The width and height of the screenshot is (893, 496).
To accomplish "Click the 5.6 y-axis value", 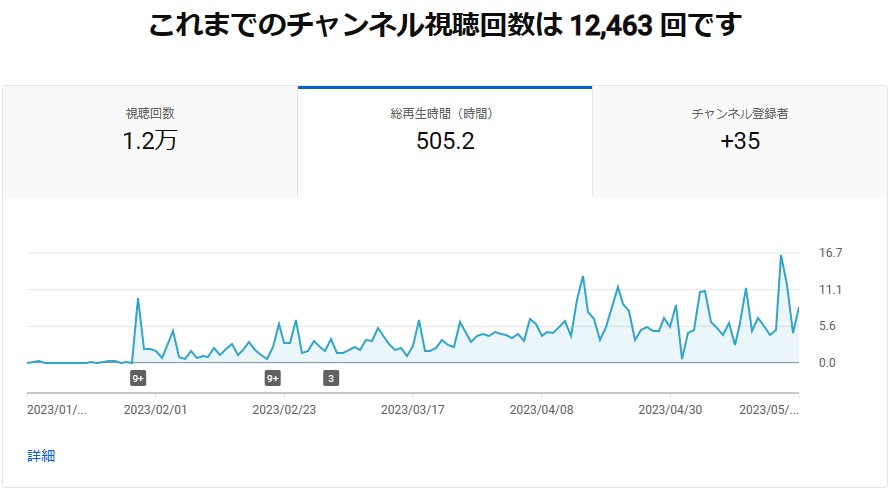I will (x=828, y=326).
